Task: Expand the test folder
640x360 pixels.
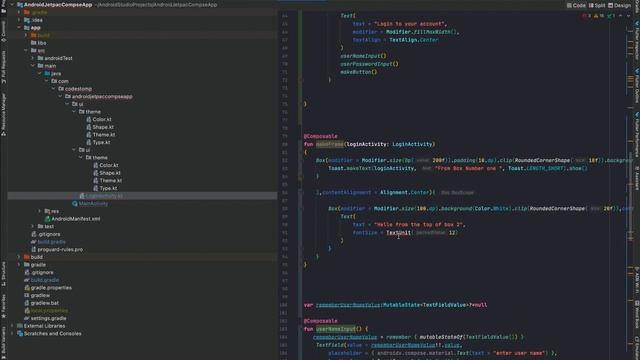Action: 33,227
